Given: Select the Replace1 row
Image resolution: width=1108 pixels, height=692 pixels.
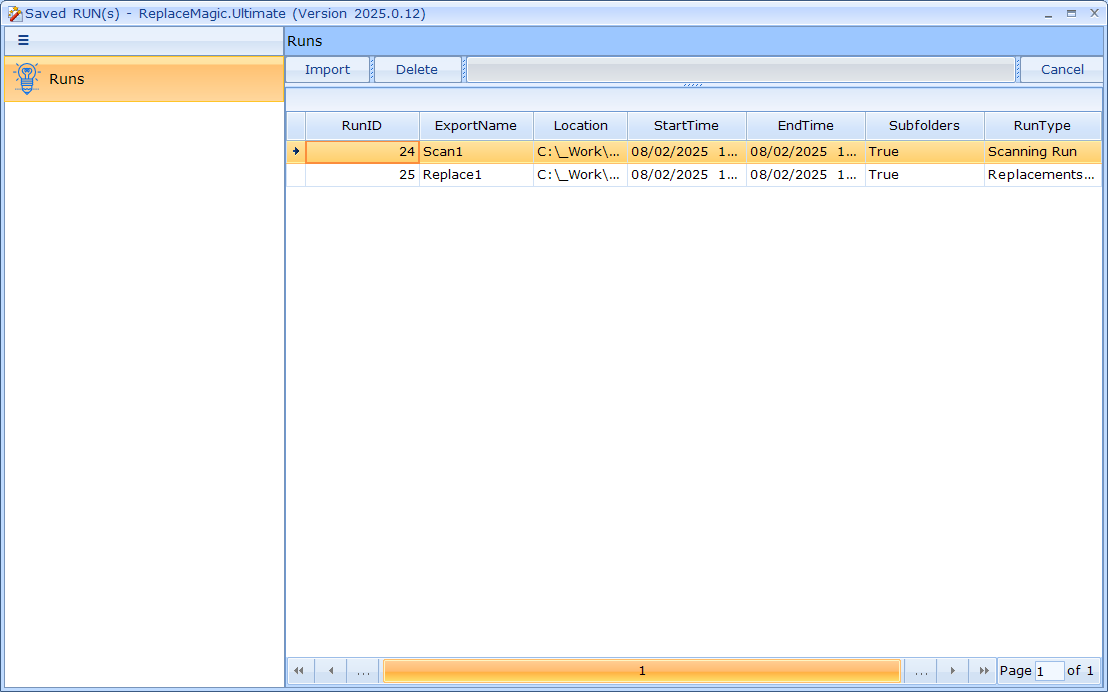Looking at the screenshot, I should (476, 175).
